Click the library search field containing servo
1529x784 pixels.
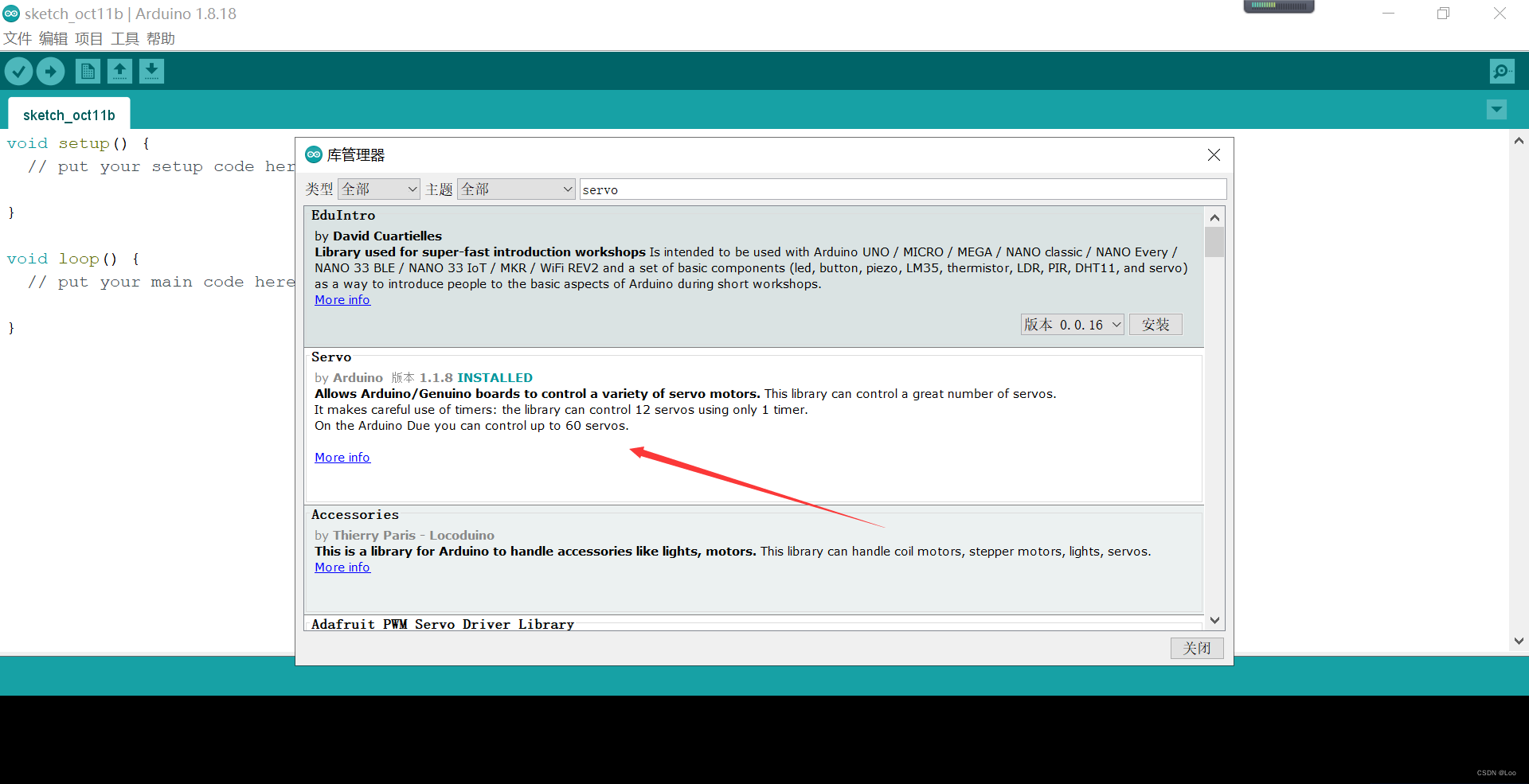pyautogui.click(x=903, y=189)
